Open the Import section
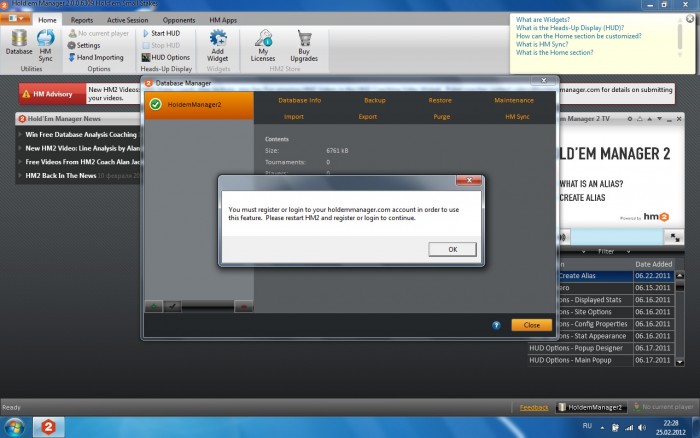Image resolution: width=700 pixels, height=438 pixels. click(293, 117)
